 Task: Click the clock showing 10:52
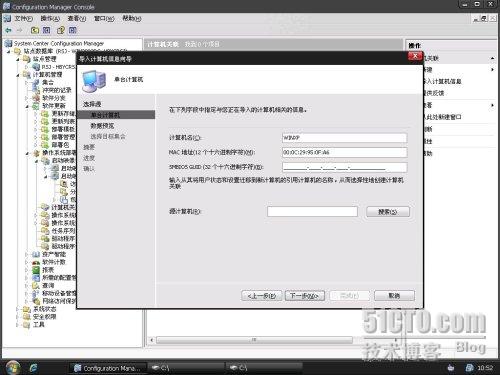pos(485,368)
